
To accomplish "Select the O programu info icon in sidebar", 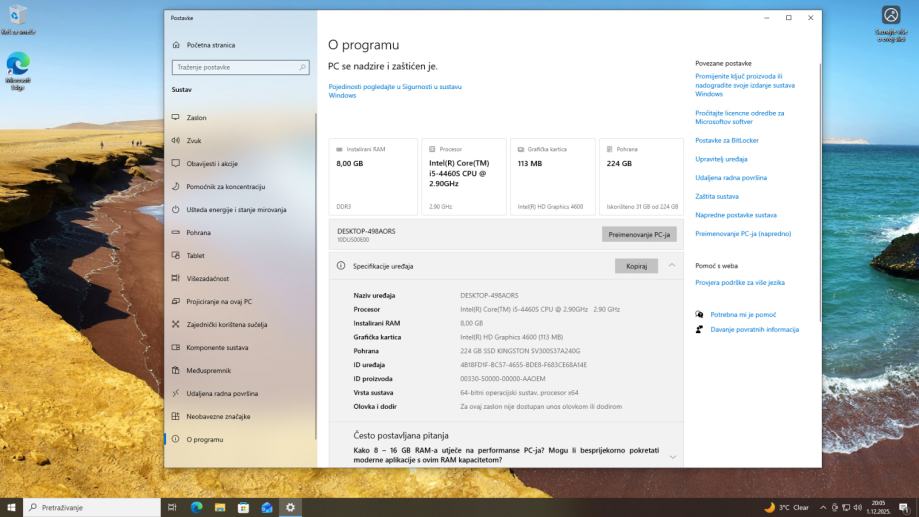I will (176, 439).
